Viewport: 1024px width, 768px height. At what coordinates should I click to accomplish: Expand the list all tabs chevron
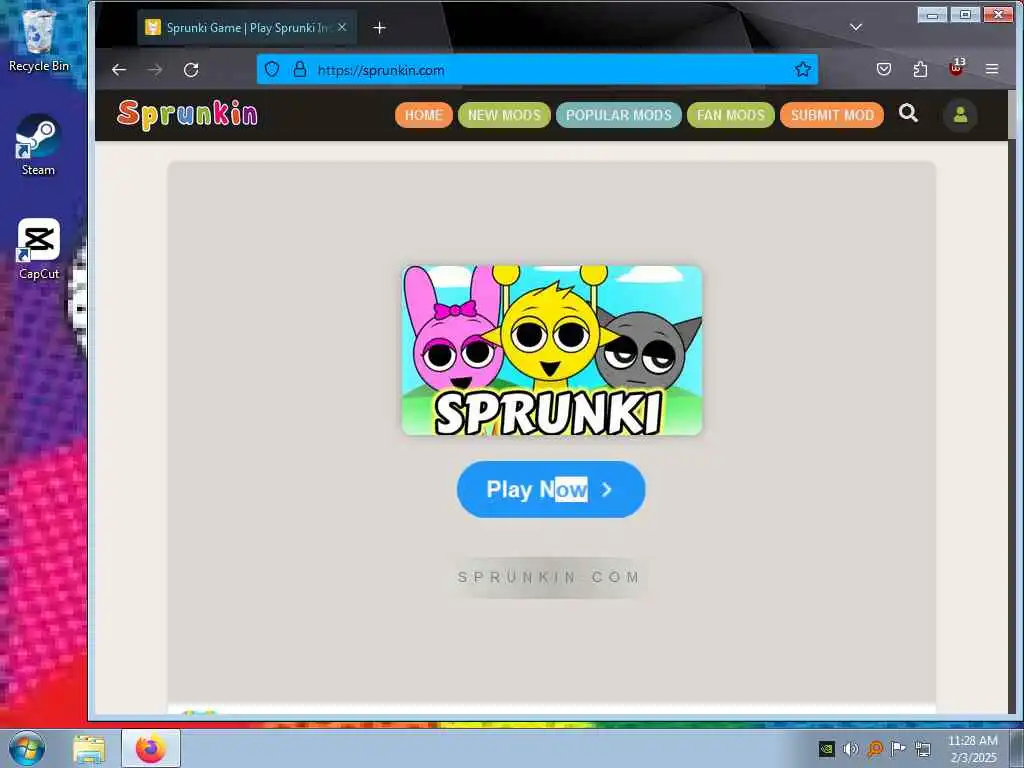coord(856,27)
